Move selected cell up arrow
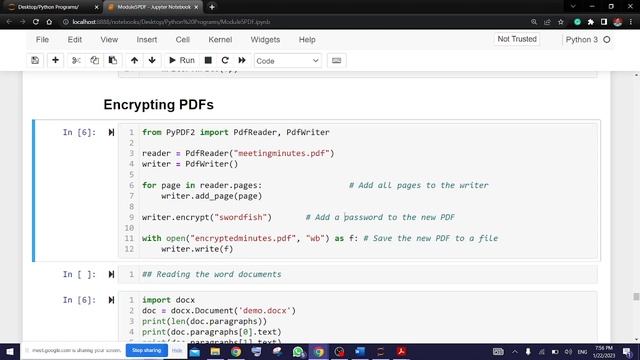This screenshot has height=360, width=640. pos(134,60)
